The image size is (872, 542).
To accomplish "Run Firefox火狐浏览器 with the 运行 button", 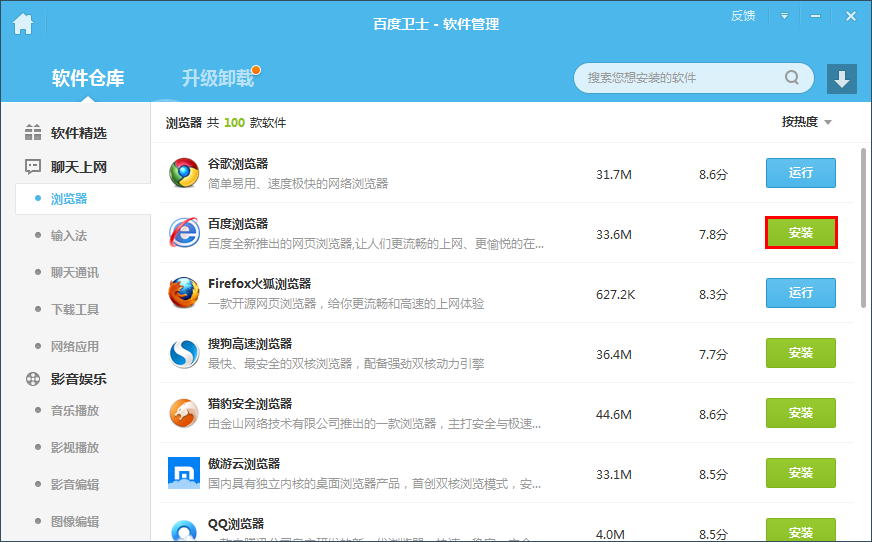I will click(x=801, y=293).
